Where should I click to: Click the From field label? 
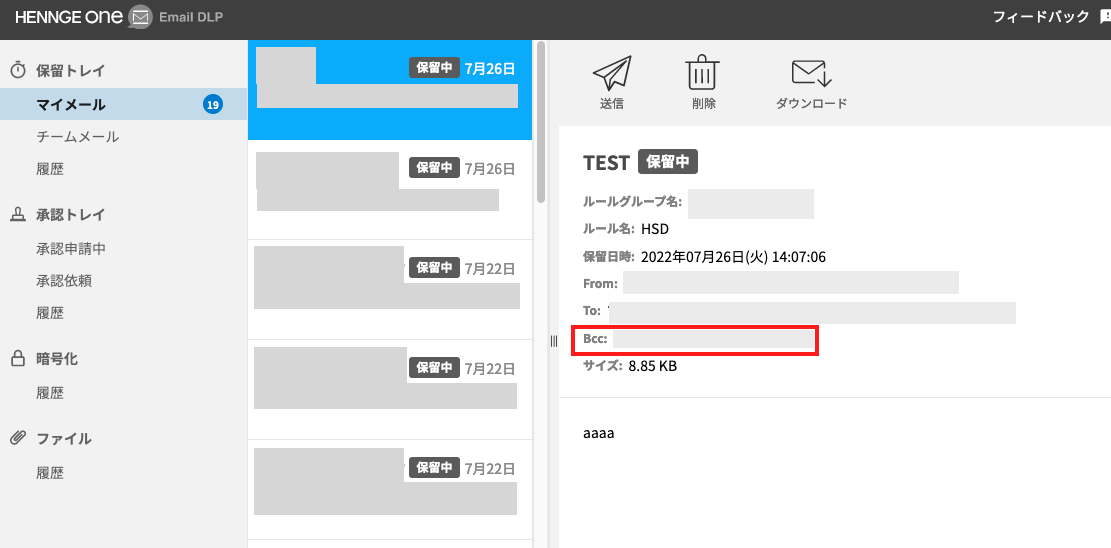[601, 284]
